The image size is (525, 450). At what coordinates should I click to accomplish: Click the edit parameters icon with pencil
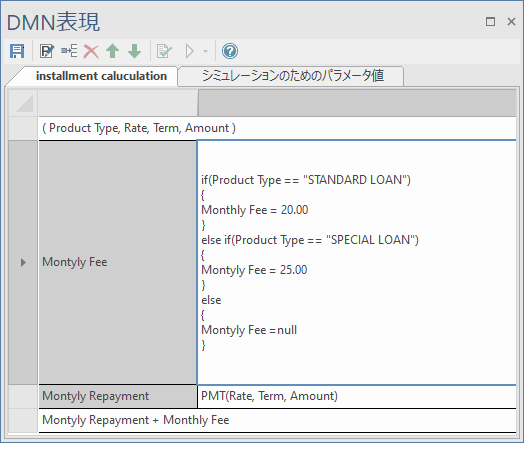pyautogui.click(x=47, y=51)
